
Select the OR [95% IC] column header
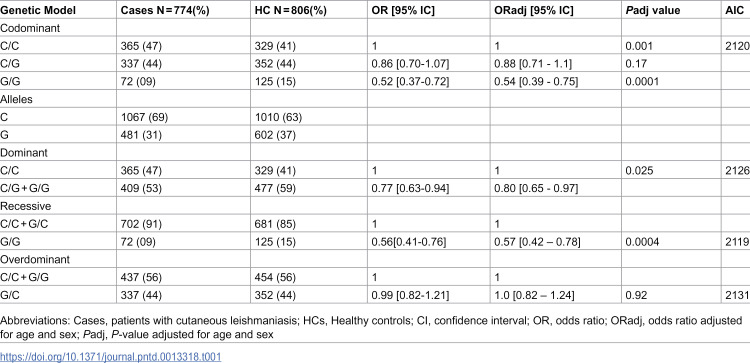(402, 10)
